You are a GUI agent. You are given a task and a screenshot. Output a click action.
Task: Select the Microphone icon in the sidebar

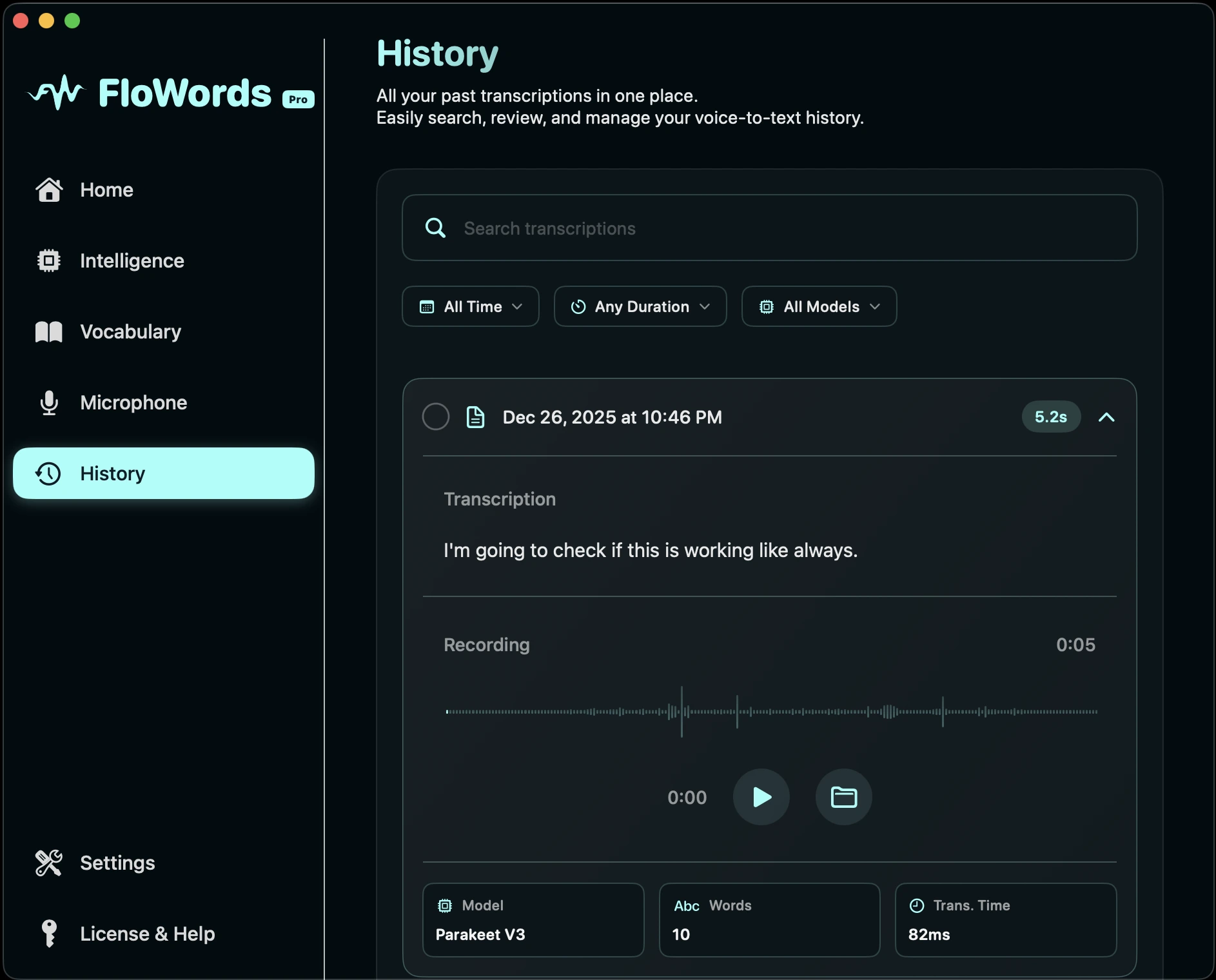pyautogui.click(x=48, y=402)
